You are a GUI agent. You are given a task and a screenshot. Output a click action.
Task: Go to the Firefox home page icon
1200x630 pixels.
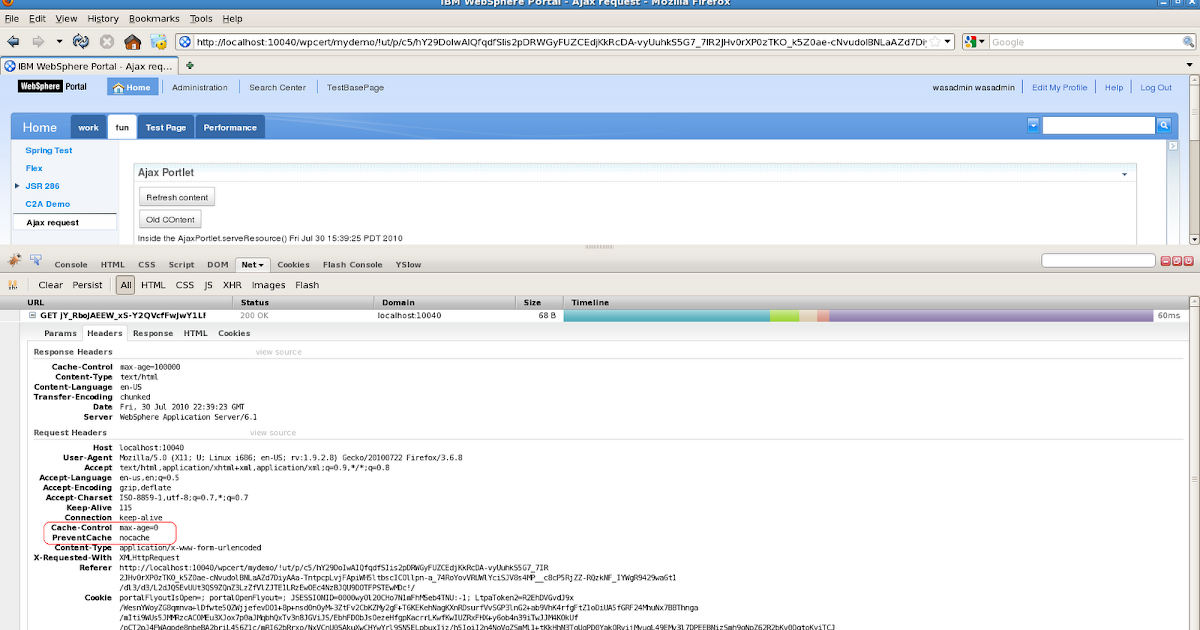(132, 41)
